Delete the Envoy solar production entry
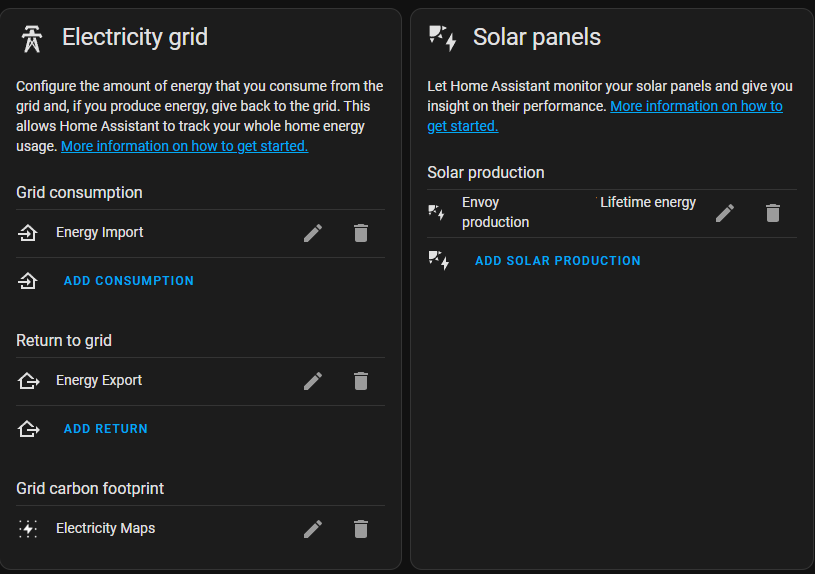The height and width of the screenshot is (574, 815). [x=773, y=213]
